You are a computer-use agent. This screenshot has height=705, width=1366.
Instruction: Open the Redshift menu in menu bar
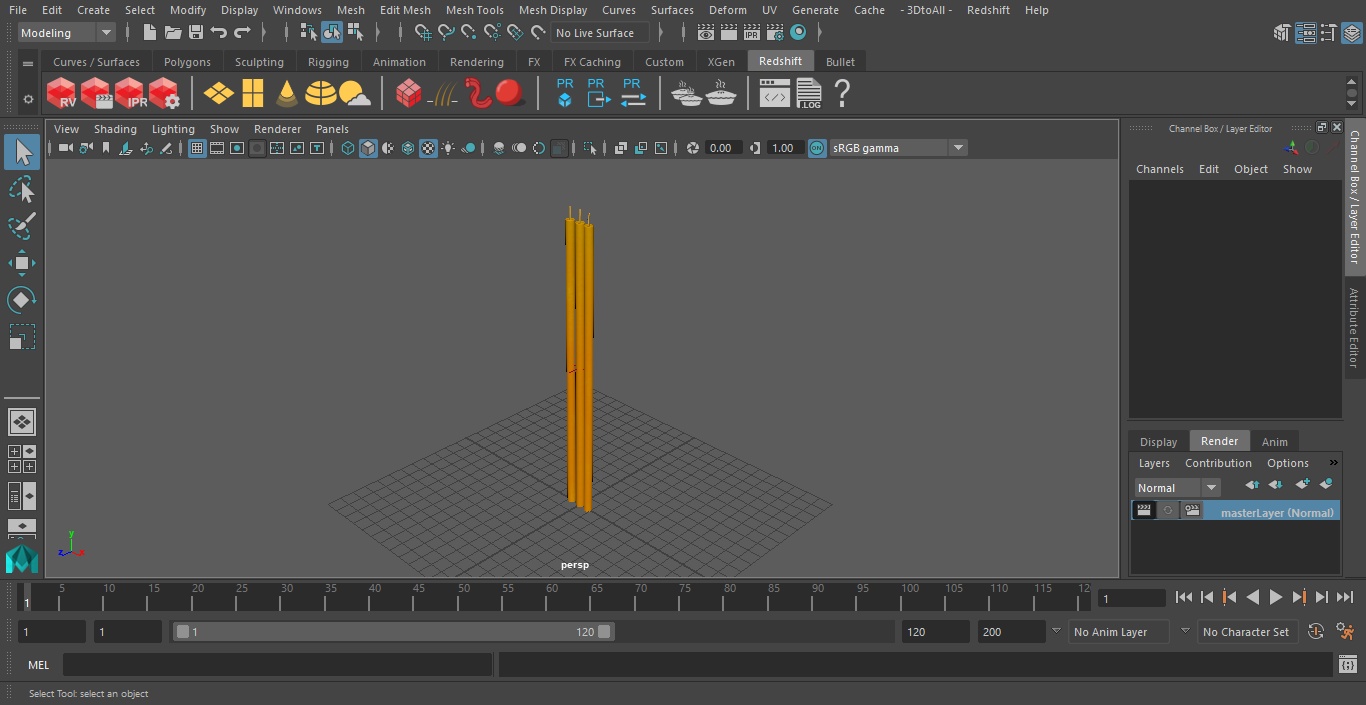tap(988, 10)
